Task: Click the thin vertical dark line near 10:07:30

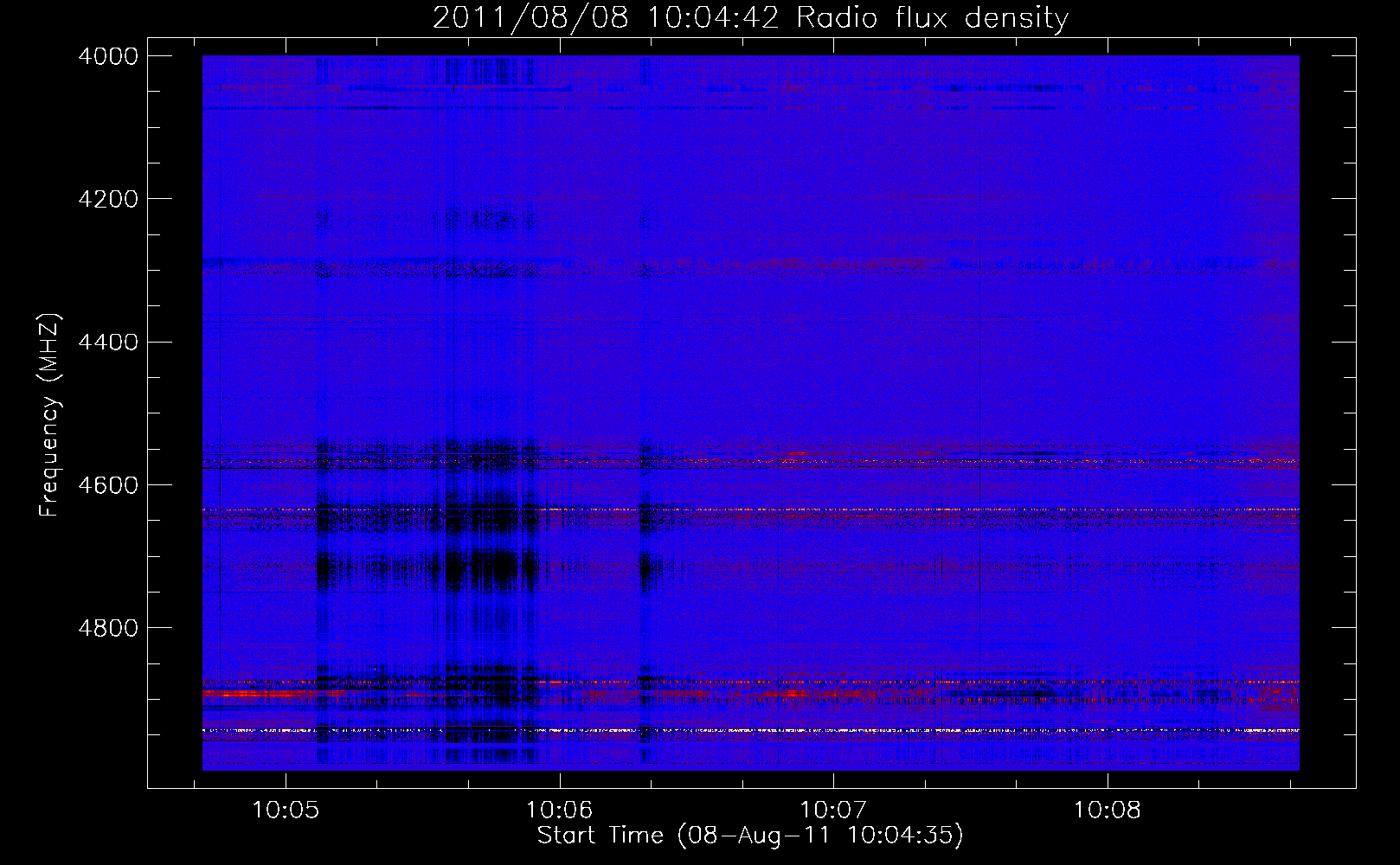Action: (x=979, y=413)
